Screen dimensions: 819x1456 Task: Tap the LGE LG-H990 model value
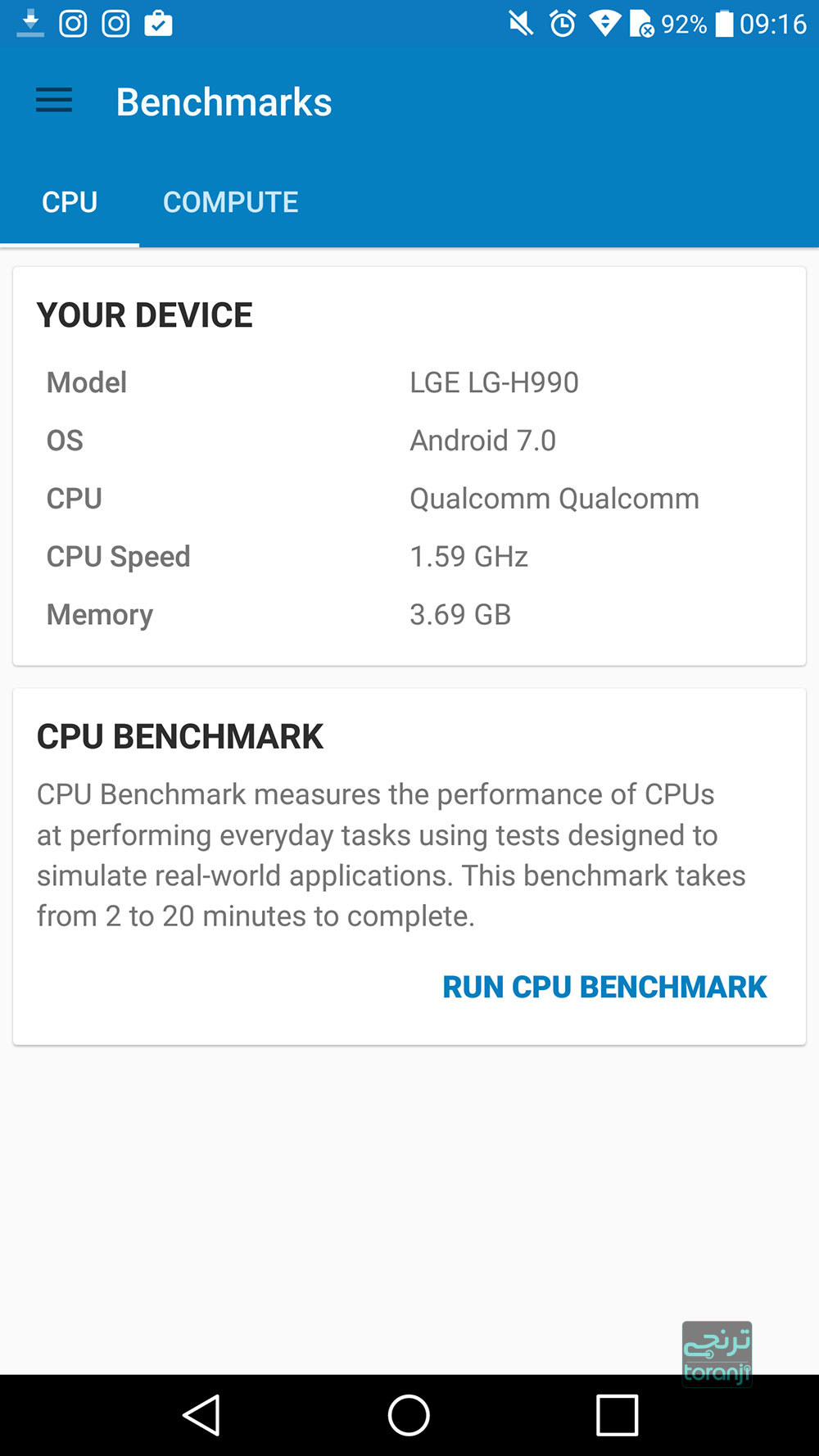point(494,382)
